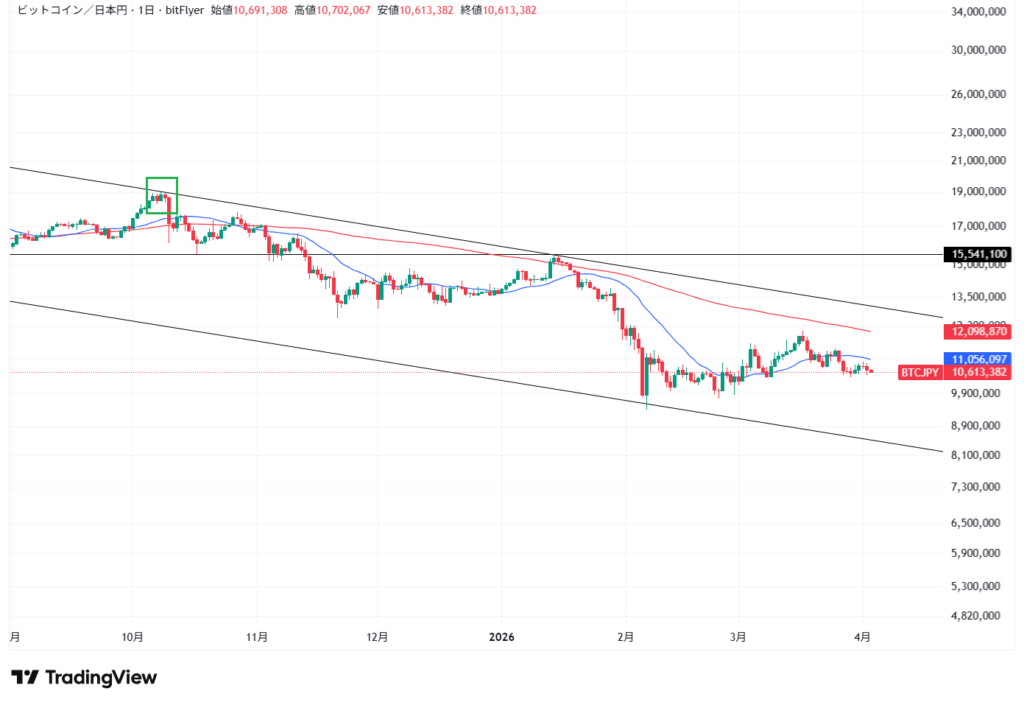Click the black 15,541,100 price line label
The height and width of the screenshot is (705, 1024).
click(x=977, y=254)
